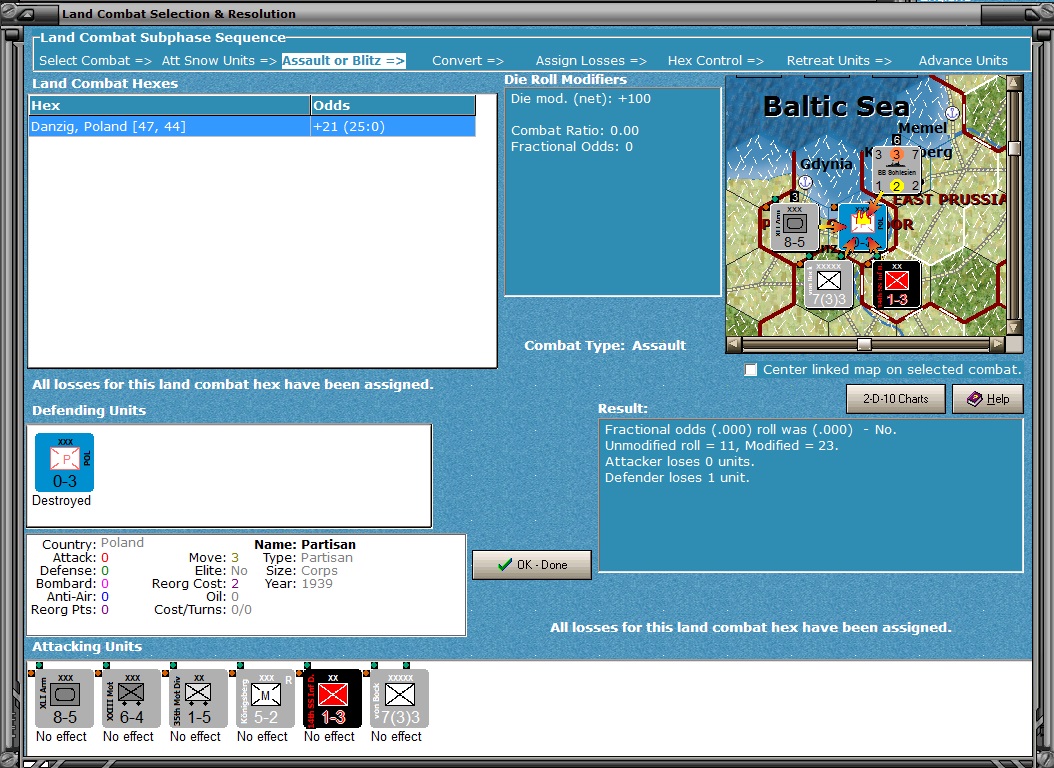The width and height of the screenshot is (1054, 768).
Task: Click the 'Defender loses 1 unit.' result line
Action: point(677,478)
